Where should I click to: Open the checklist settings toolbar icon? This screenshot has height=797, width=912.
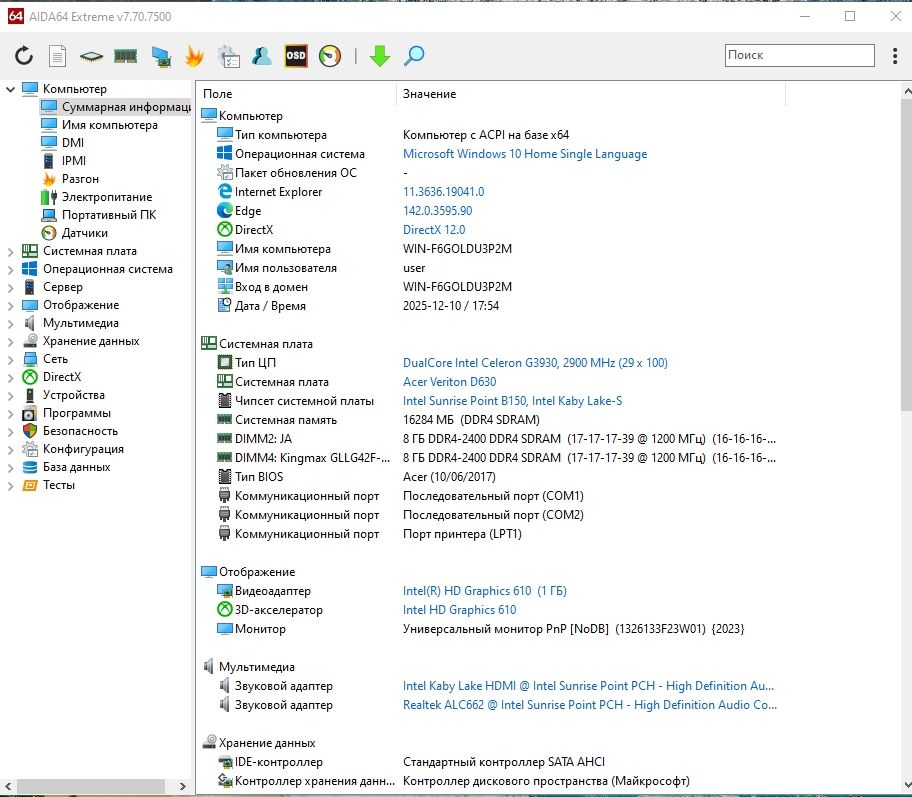[228, 56]
